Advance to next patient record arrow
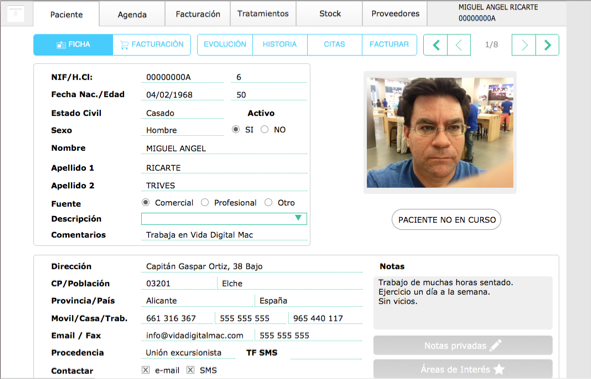591x379 pixels. 524,45
